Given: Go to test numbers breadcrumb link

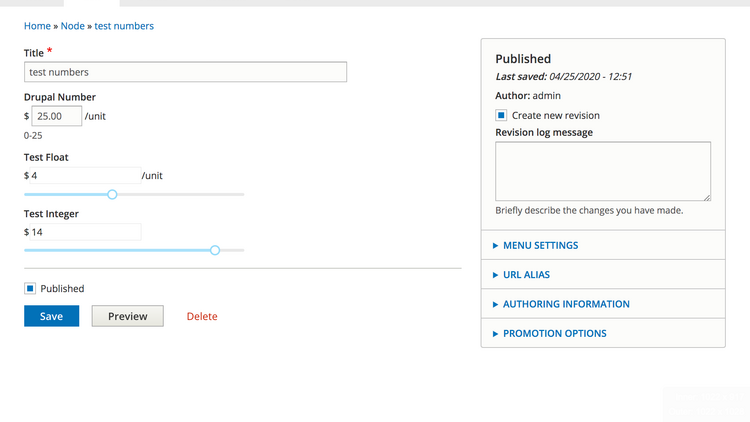Looking at the screenshot, I should coord(124,26).
